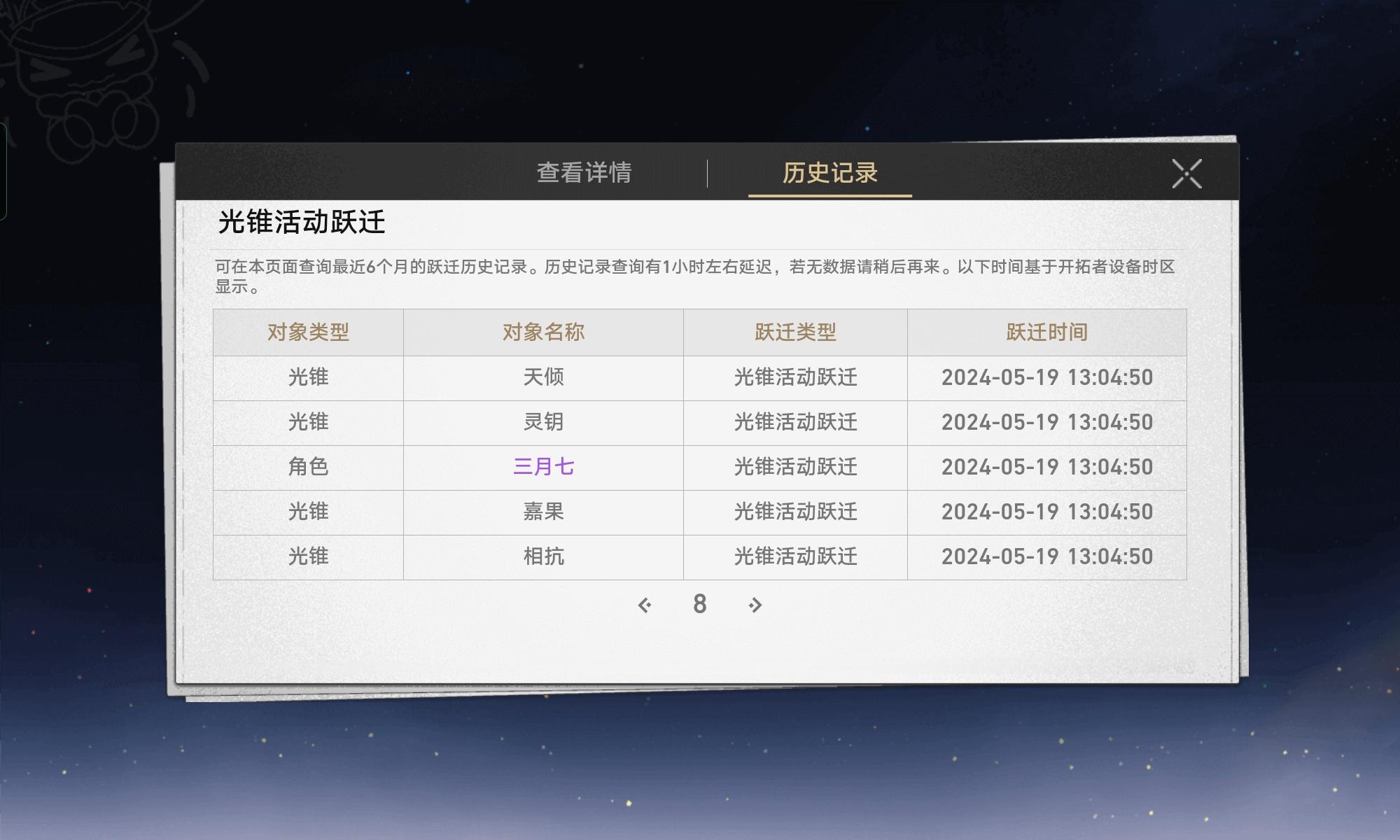Click warp type cell in 天倾 row
The image size is (1400, 840).
point(795,377)
